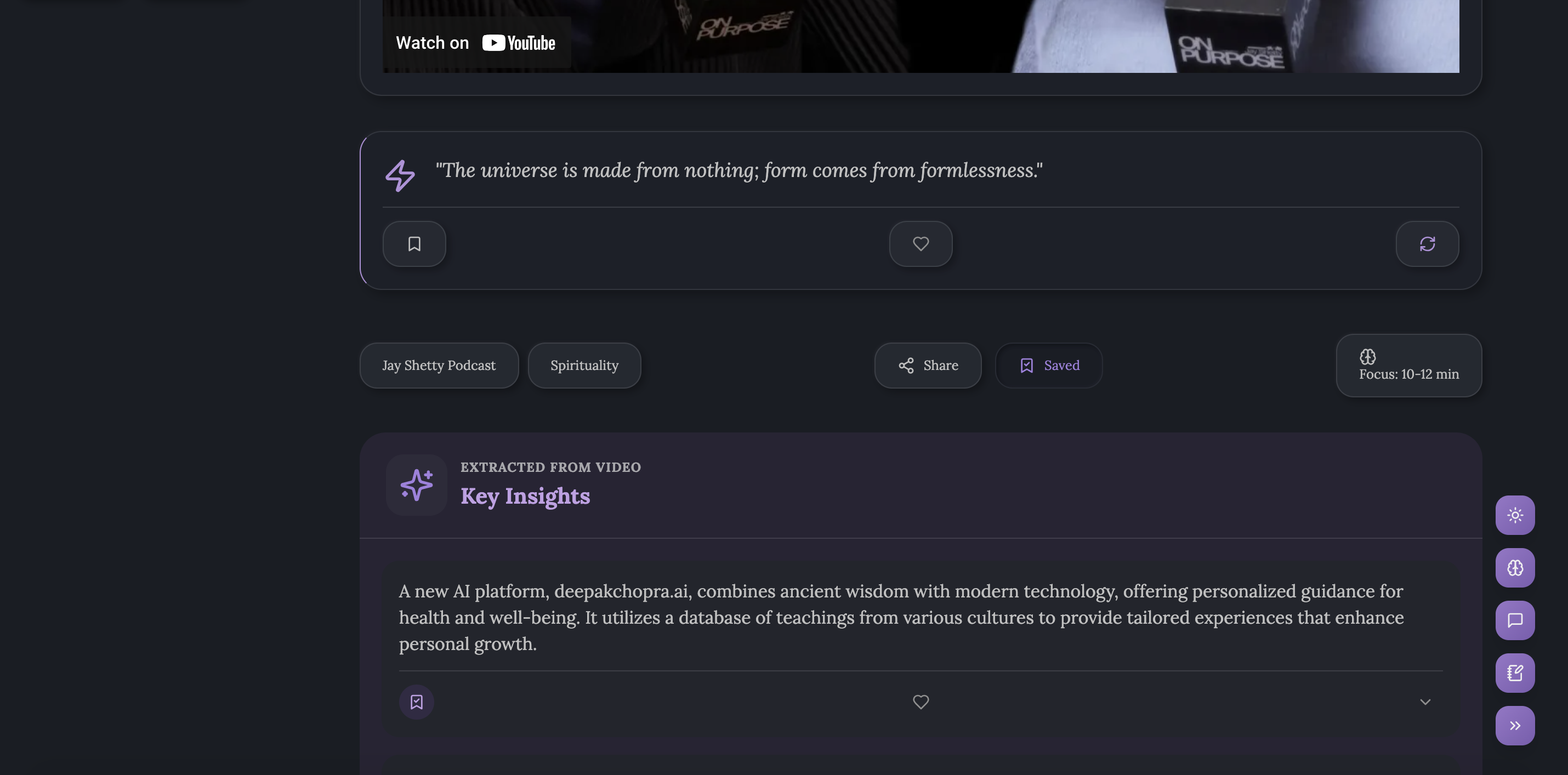Open video via Watch on YouTube
Viewport: 1568px width, 775px height.
point(476,43)
